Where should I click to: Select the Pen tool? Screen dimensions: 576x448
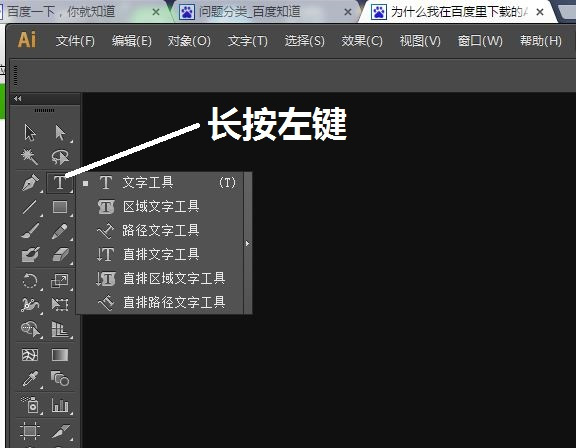(x=30, y=183)
